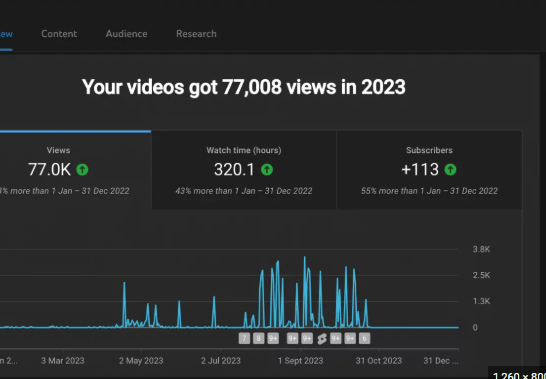Click the +113 subscribers value

pos(420,170)
